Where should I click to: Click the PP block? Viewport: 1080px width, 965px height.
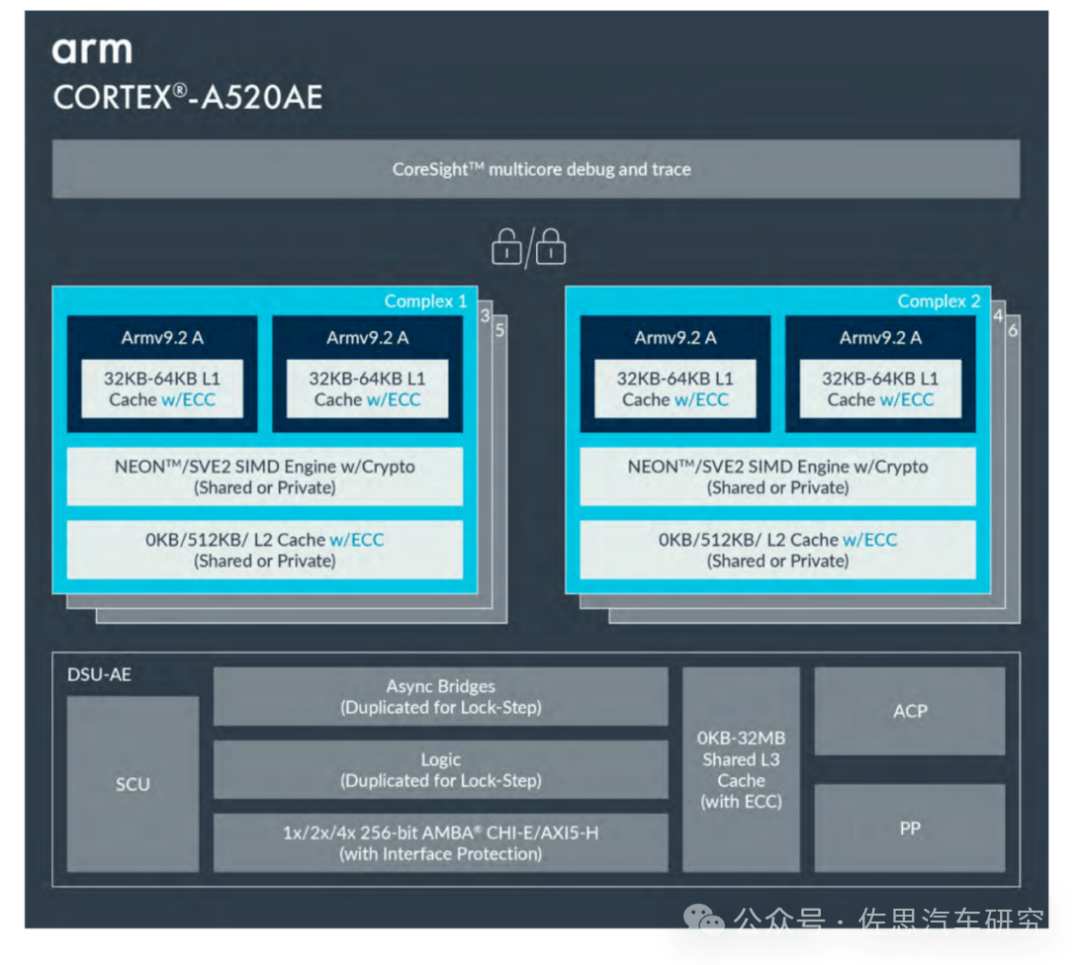pyautogui.click(x=910, y=828)
